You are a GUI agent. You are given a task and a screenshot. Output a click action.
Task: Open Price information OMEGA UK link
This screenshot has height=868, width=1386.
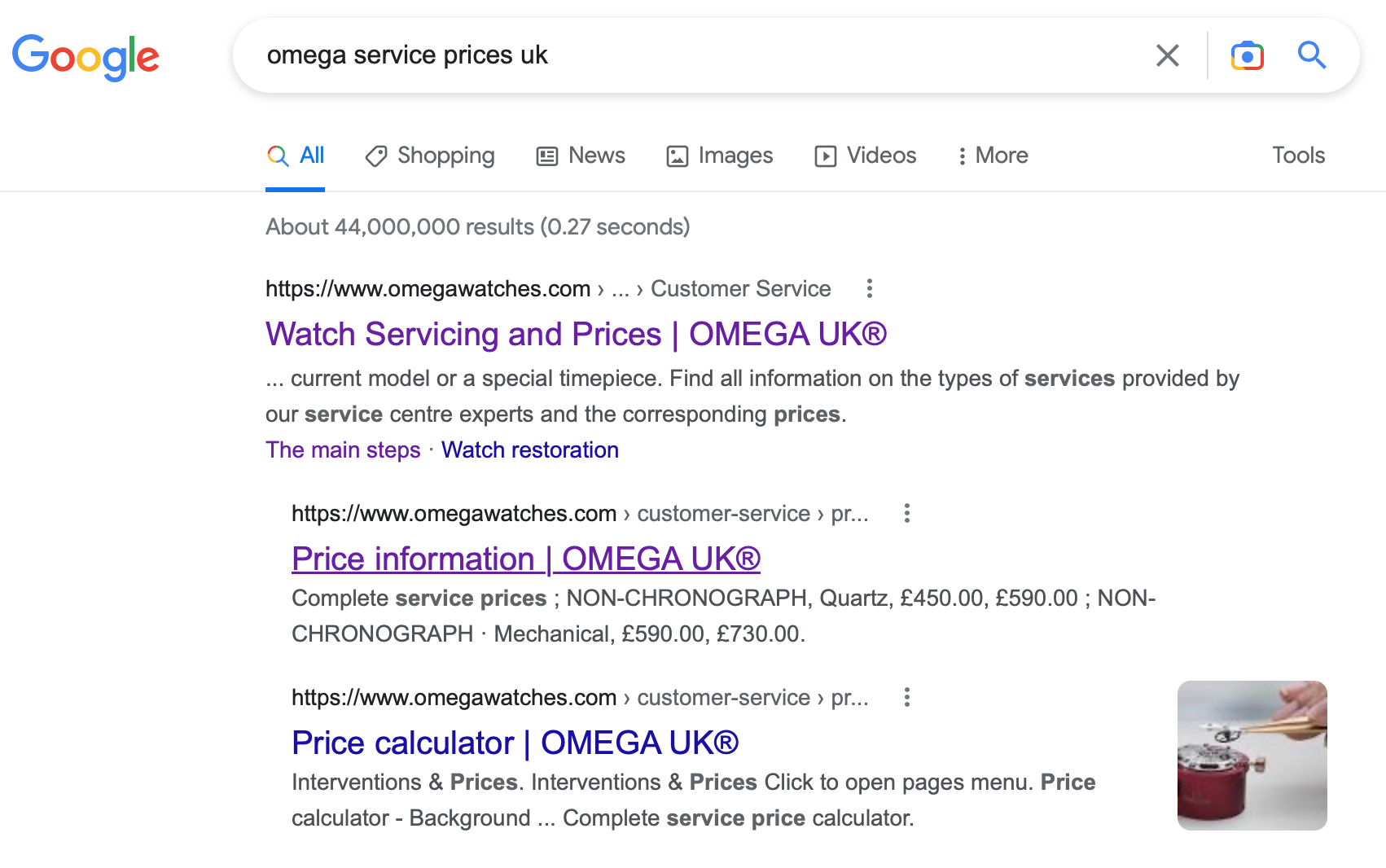tap(526, 559)
